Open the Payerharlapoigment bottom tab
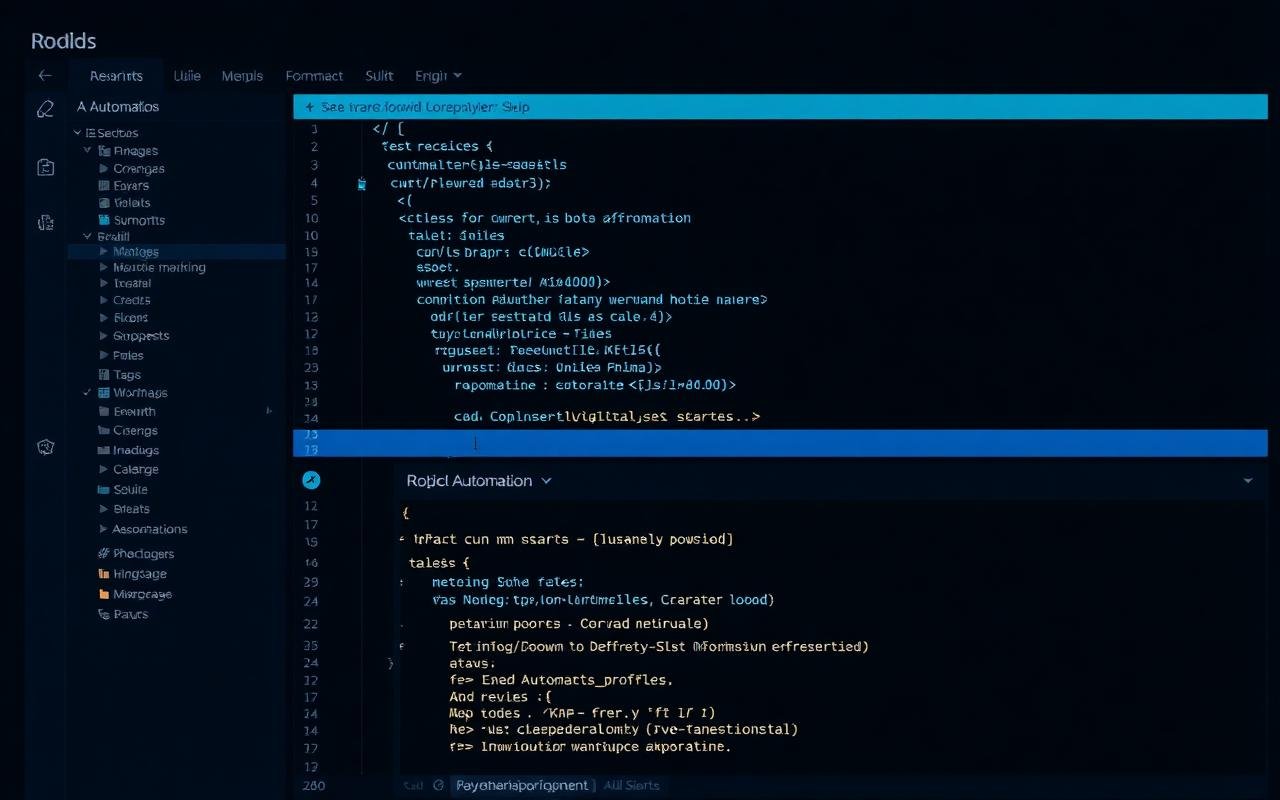1280x800 pixels. click(x=523, y=785)
